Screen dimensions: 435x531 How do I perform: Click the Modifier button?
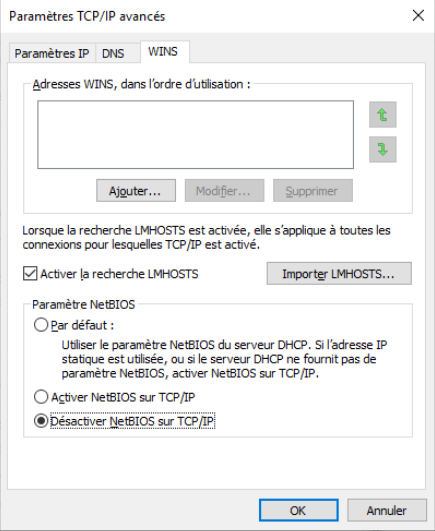(x=224, y=191)
